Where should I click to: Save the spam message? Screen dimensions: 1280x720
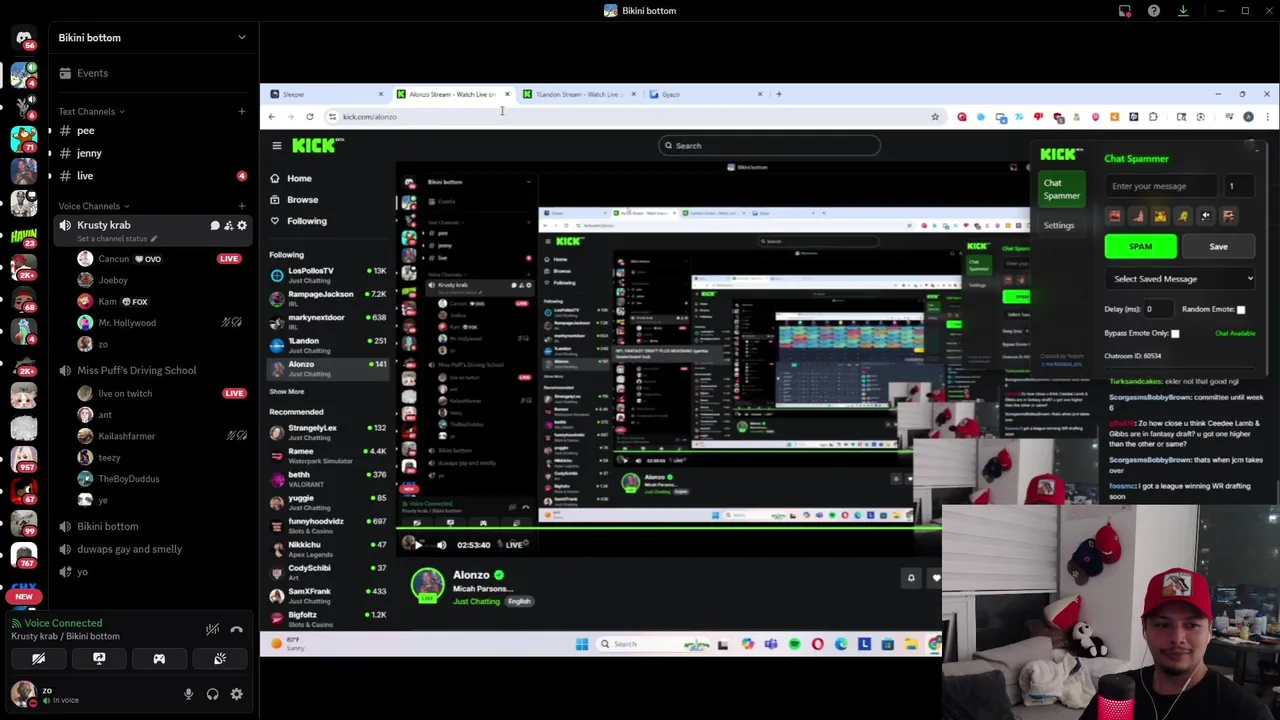(1218, 247)
